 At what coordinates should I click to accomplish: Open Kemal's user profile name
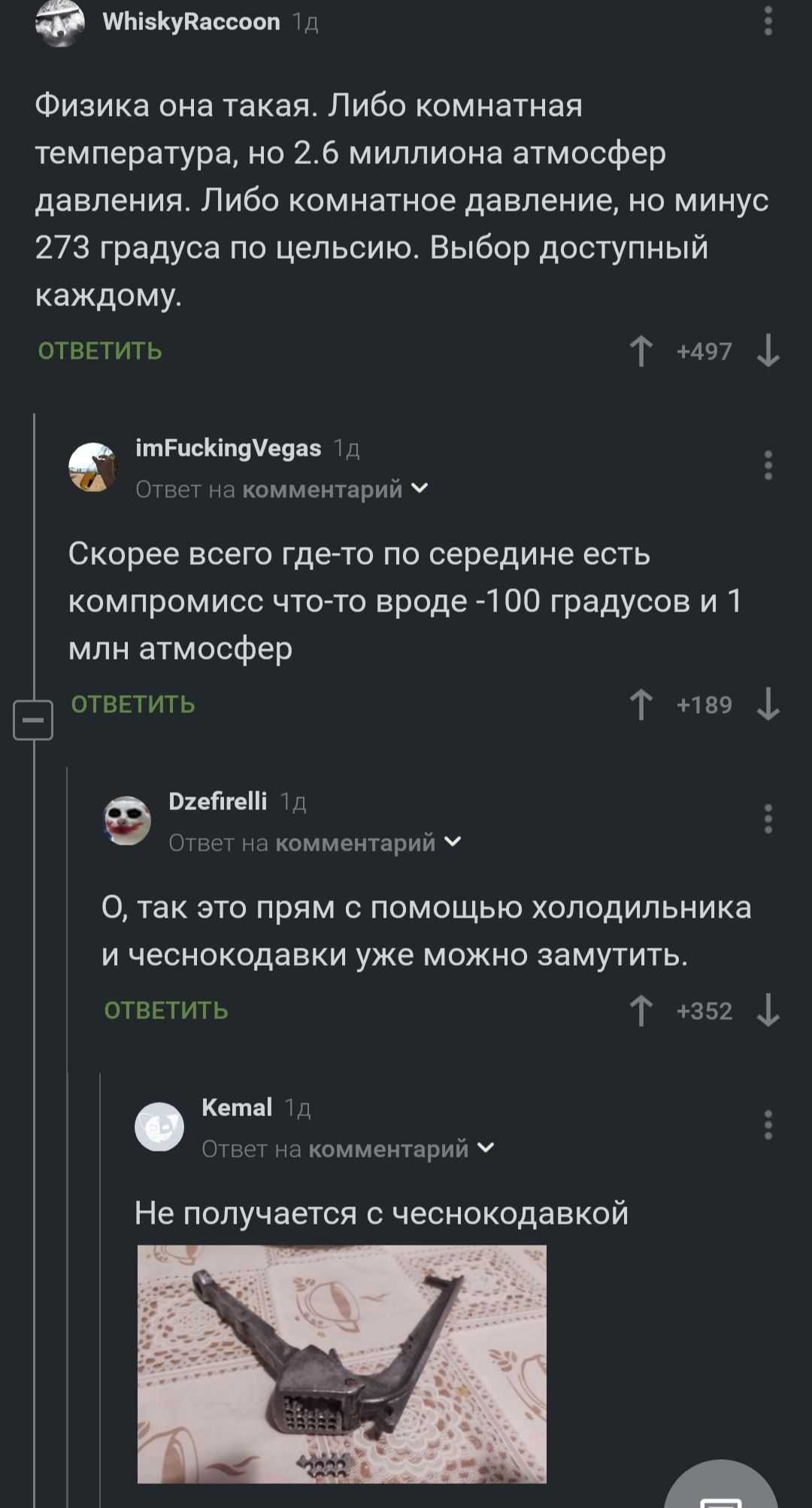pos(237,1107)
